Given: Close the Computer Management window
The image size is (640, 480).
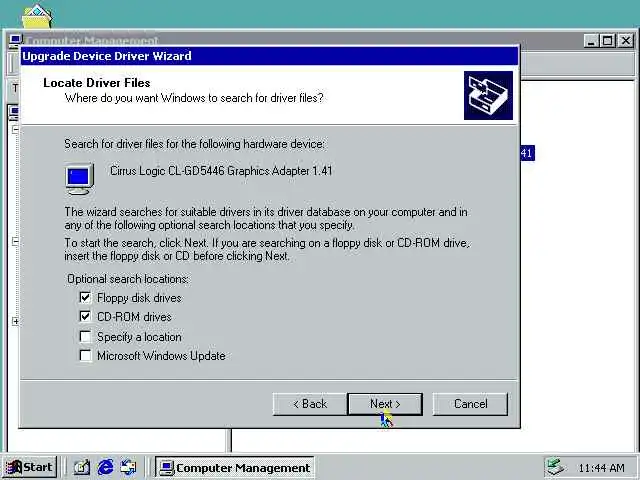Looking at the screenshot, I should pos(626,41).
